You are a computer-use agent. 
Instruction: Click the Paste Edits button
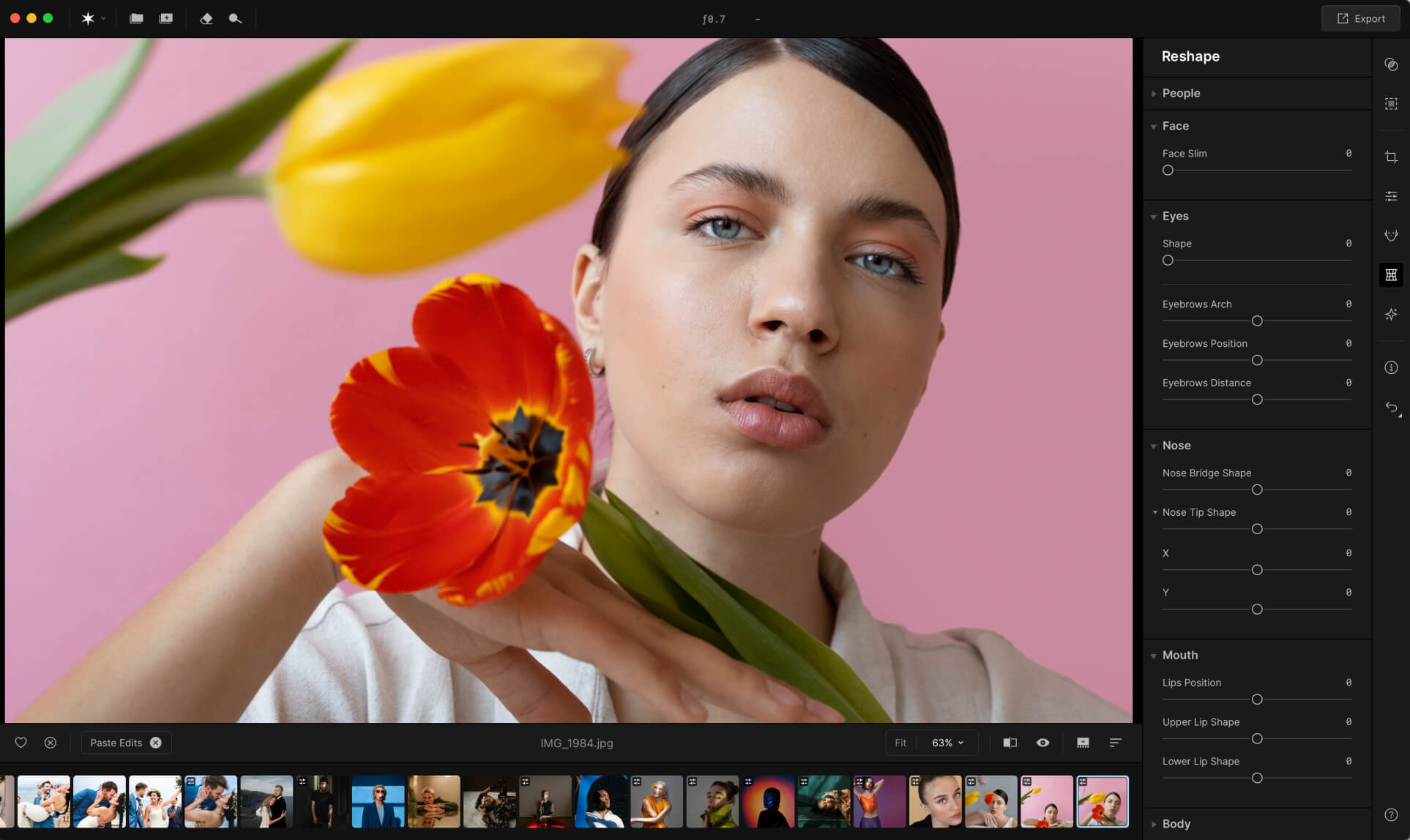[116, 743]
